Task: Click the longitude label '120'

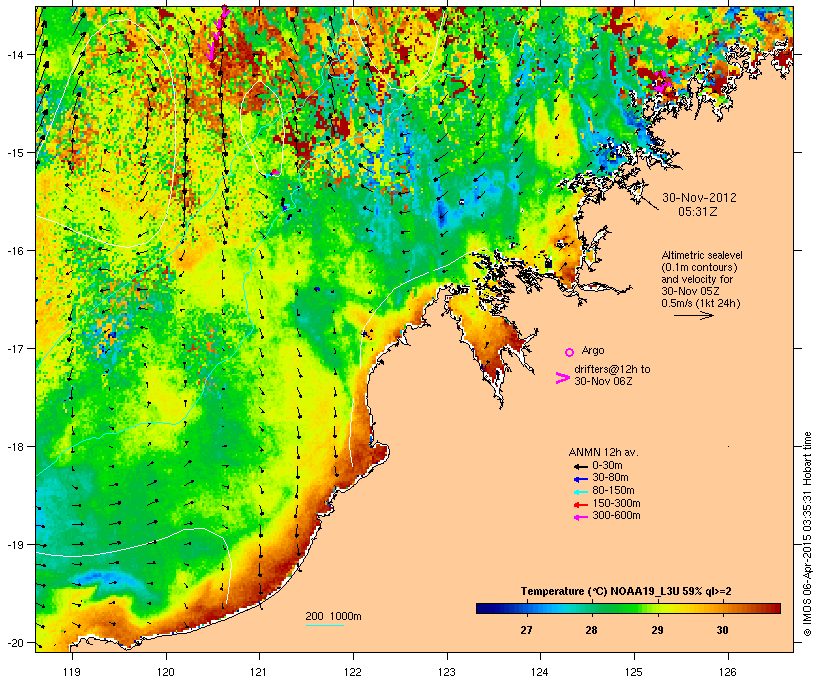Action: 166,672
